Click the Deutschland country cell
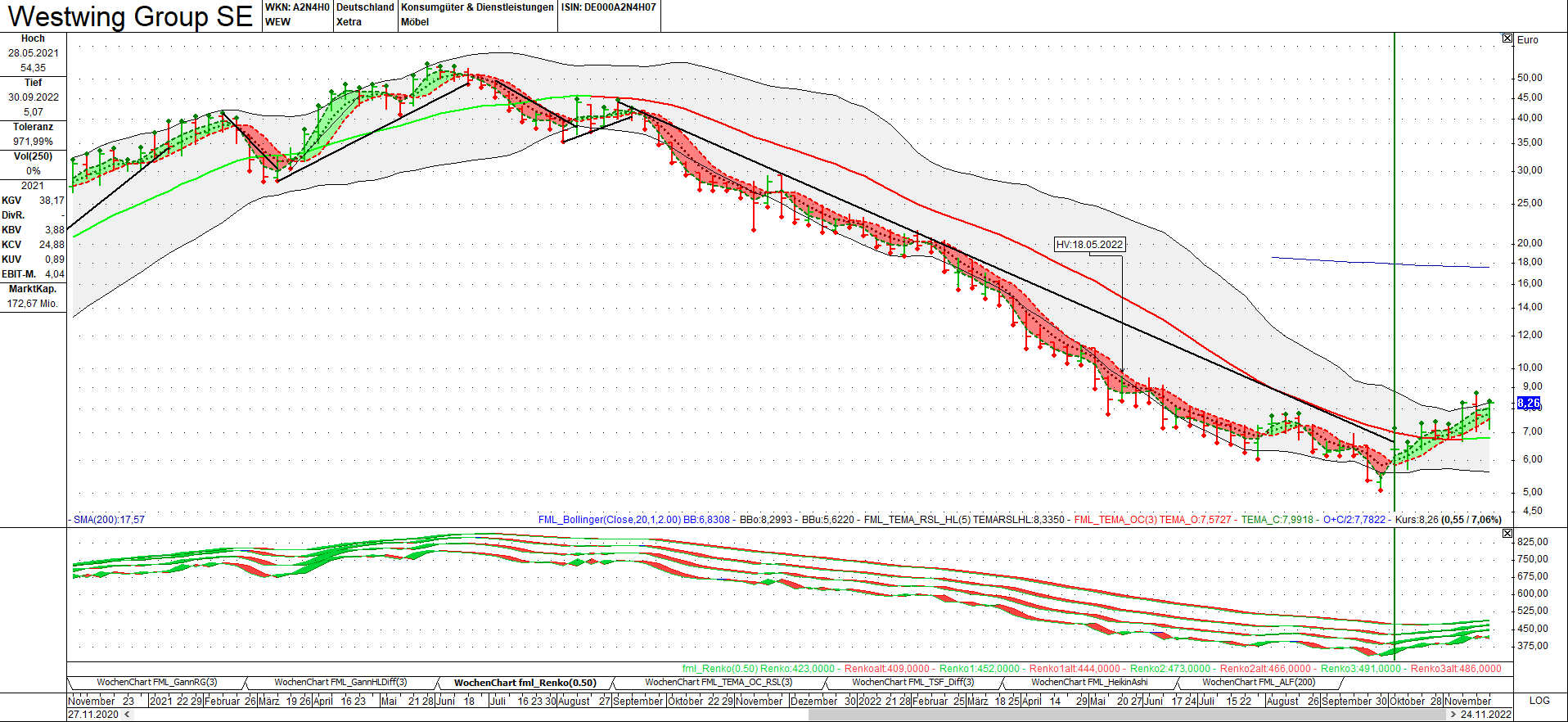This screenshot has height=722, width=1568. tap(365, 7)
